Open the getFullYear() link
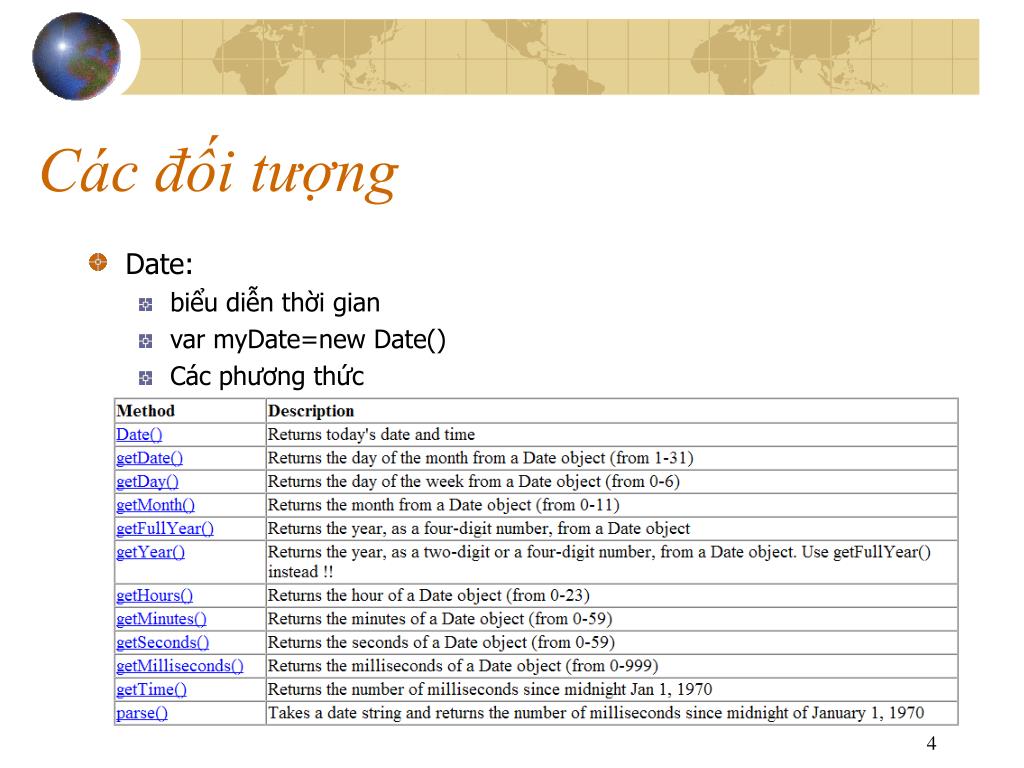Image resolution: width=1024 pixels, height=768 pixels. [x=165, y=529]
